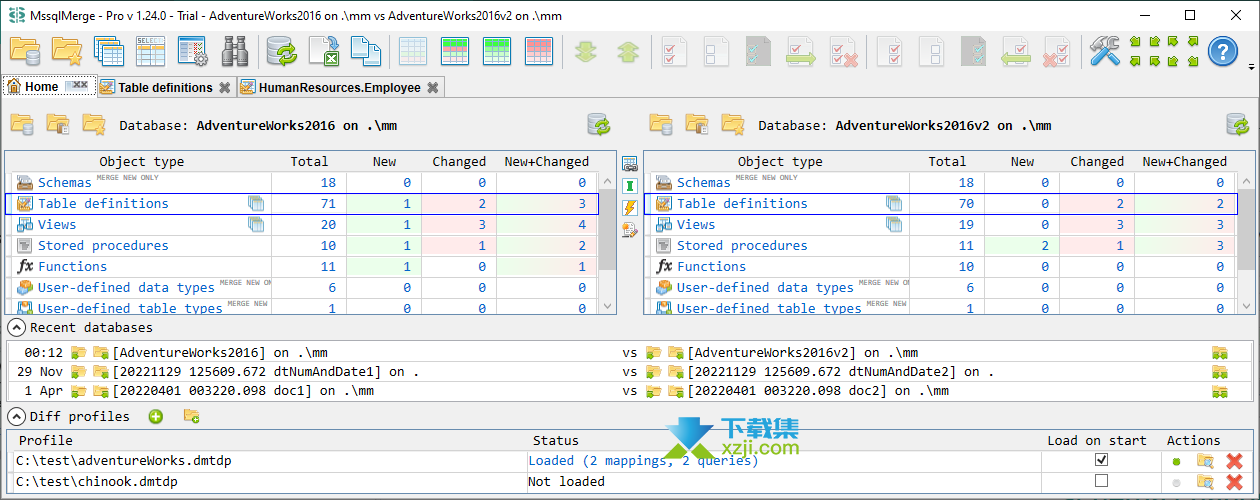
Task: Open both databases of dtNumAndDate1 row
Action: (1219, 372)
